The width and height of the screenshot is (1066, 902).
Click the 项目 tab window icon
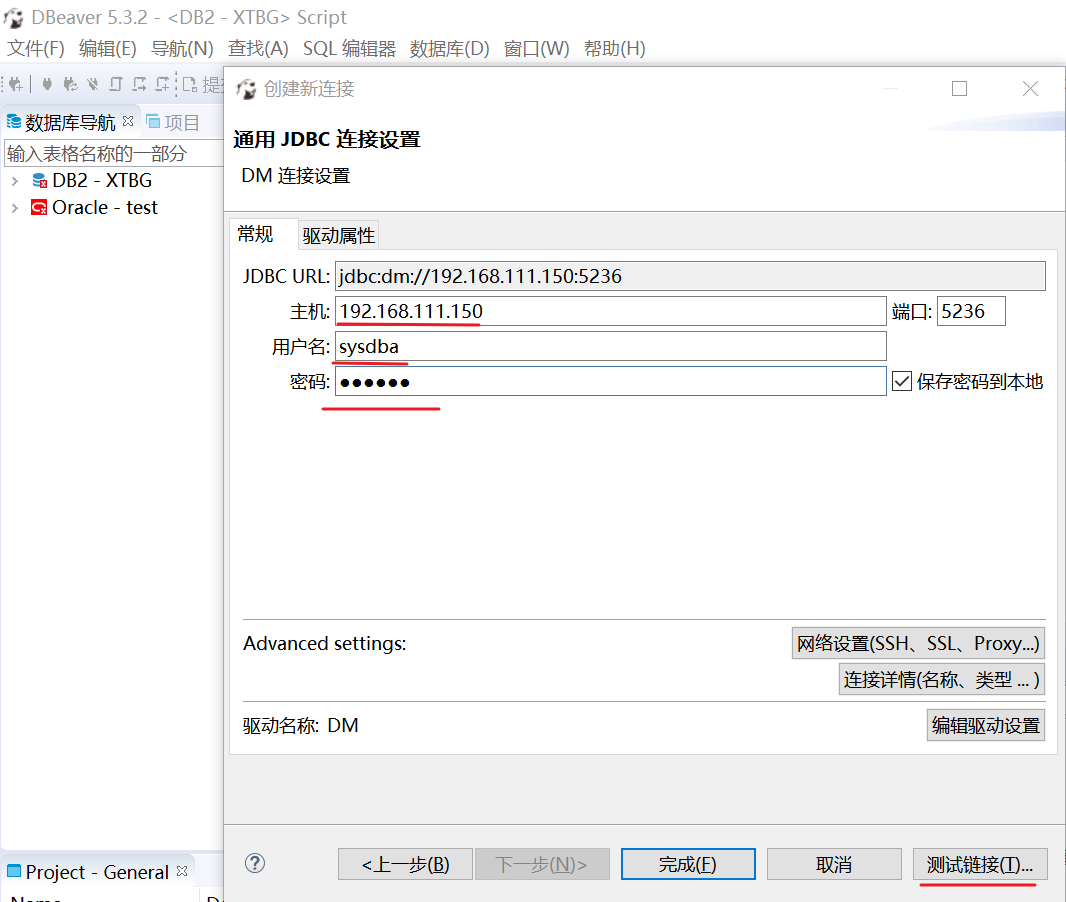click(x=154, y=122)
